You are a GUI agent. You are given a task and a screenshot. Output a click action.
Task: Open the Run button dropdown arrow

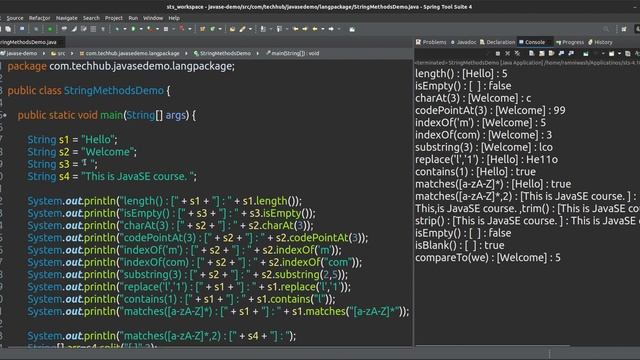coord(142,29)
